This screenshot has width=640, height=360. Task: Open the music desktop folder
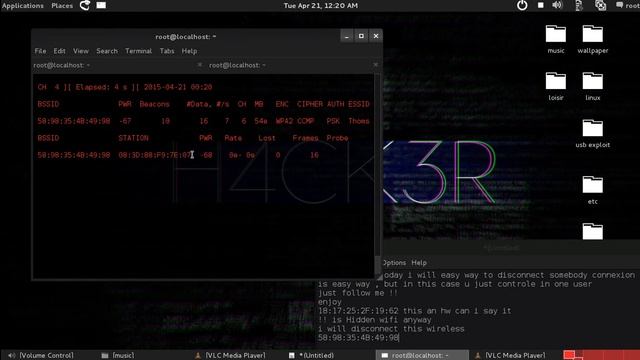pyautogui.click(x=556, y=40)
